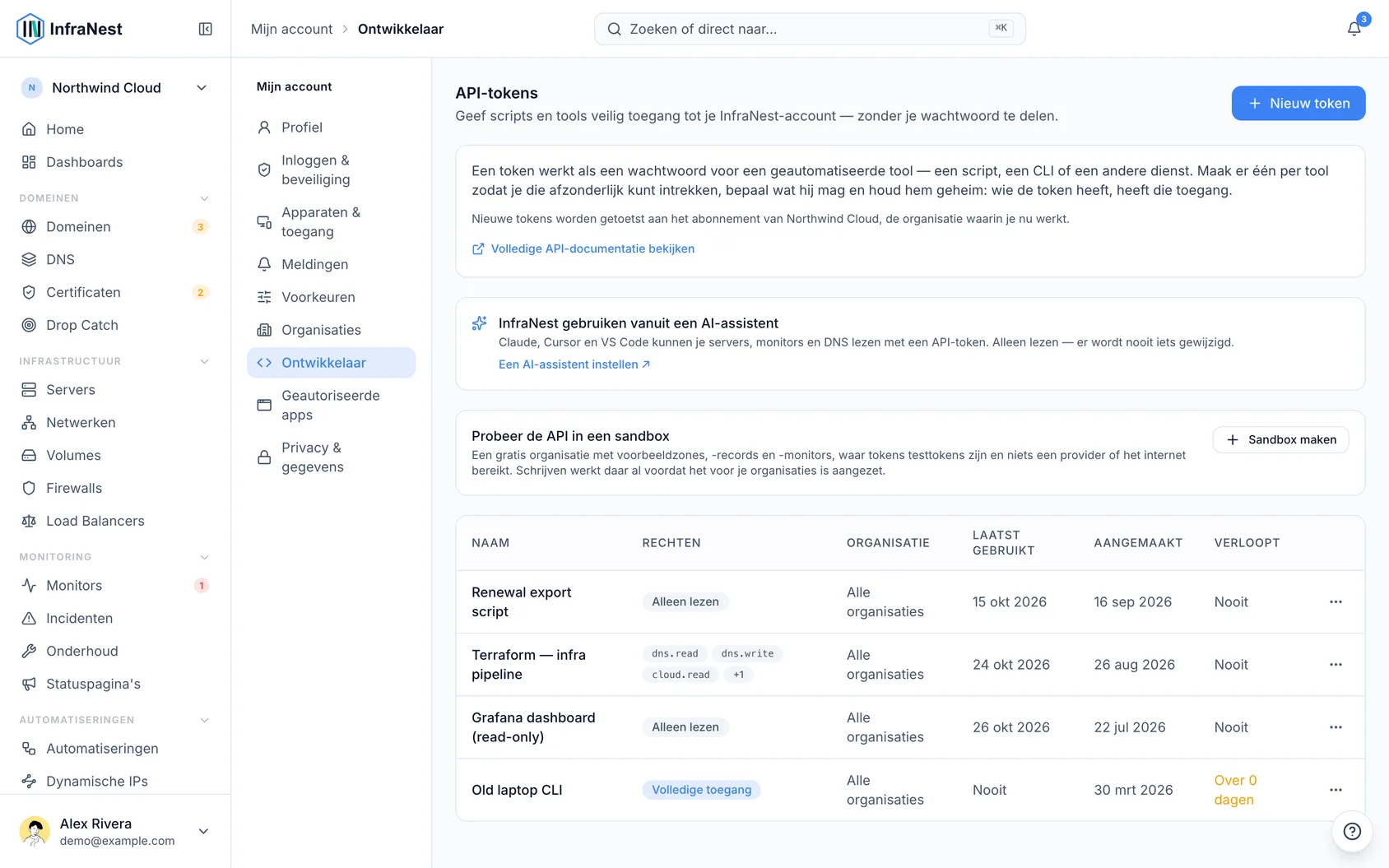This screenshot has height=868, width=1389.
Task: Select Organisaties in the account menu
Action: coord(331,330)
